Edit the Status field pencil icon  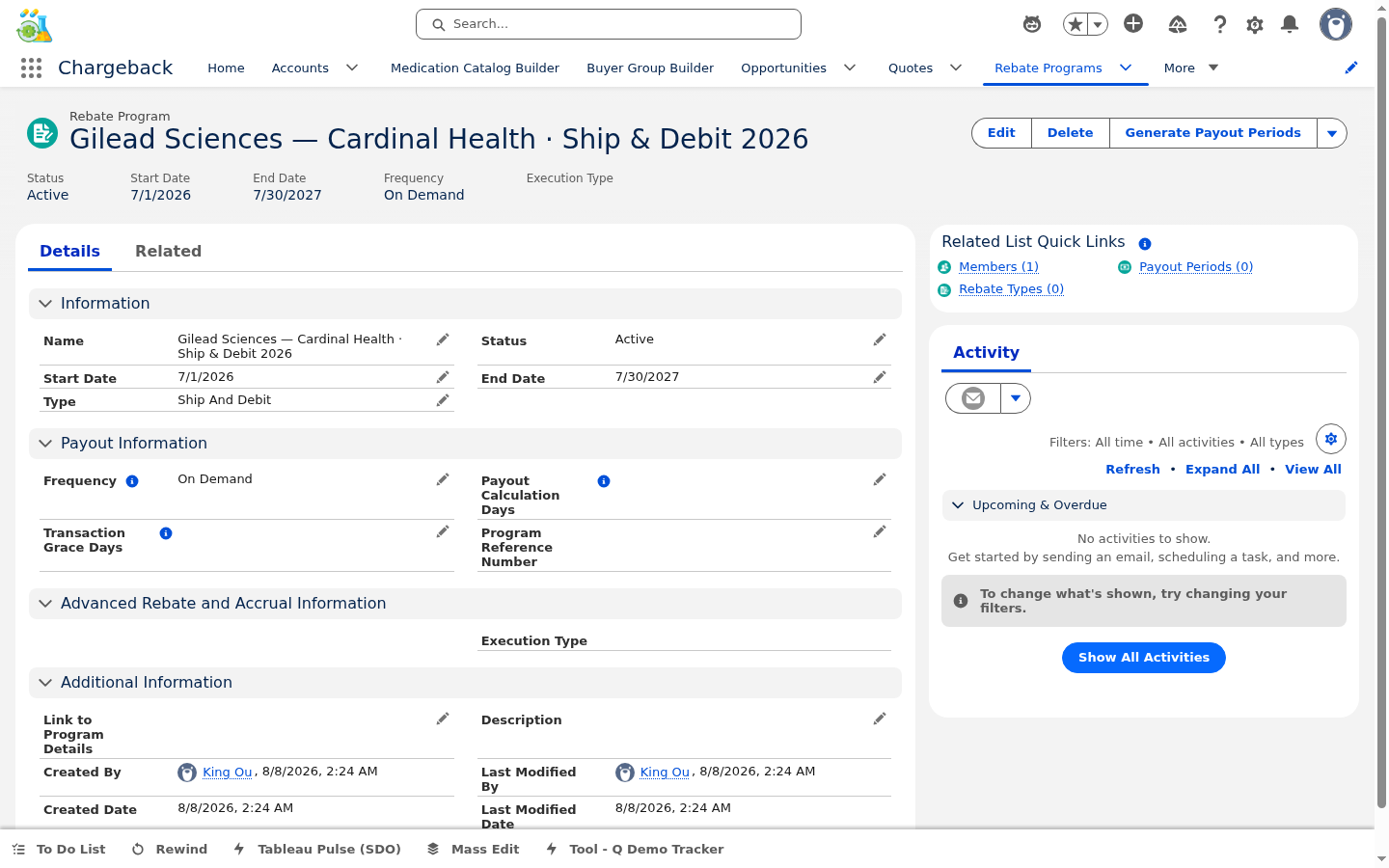coord(880,339)
